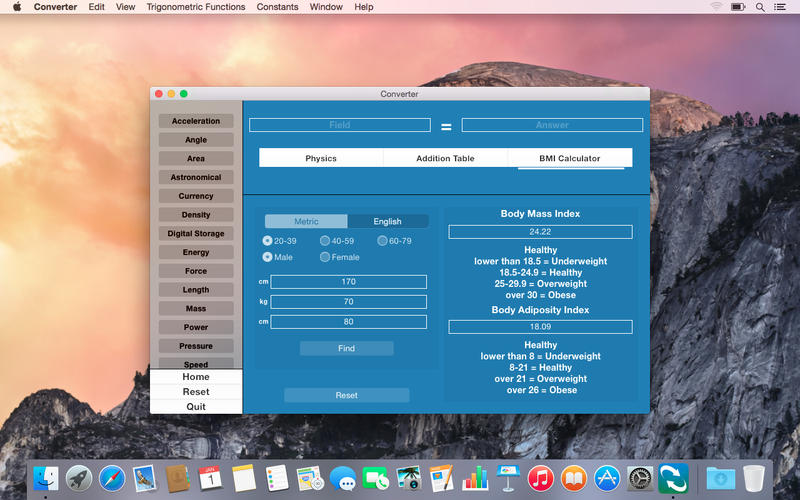The height and width of the screenshot is (500, 800).
Task: Click Quit in the sidebar footer
Action: pyautogui.click(x=196, y=407)
